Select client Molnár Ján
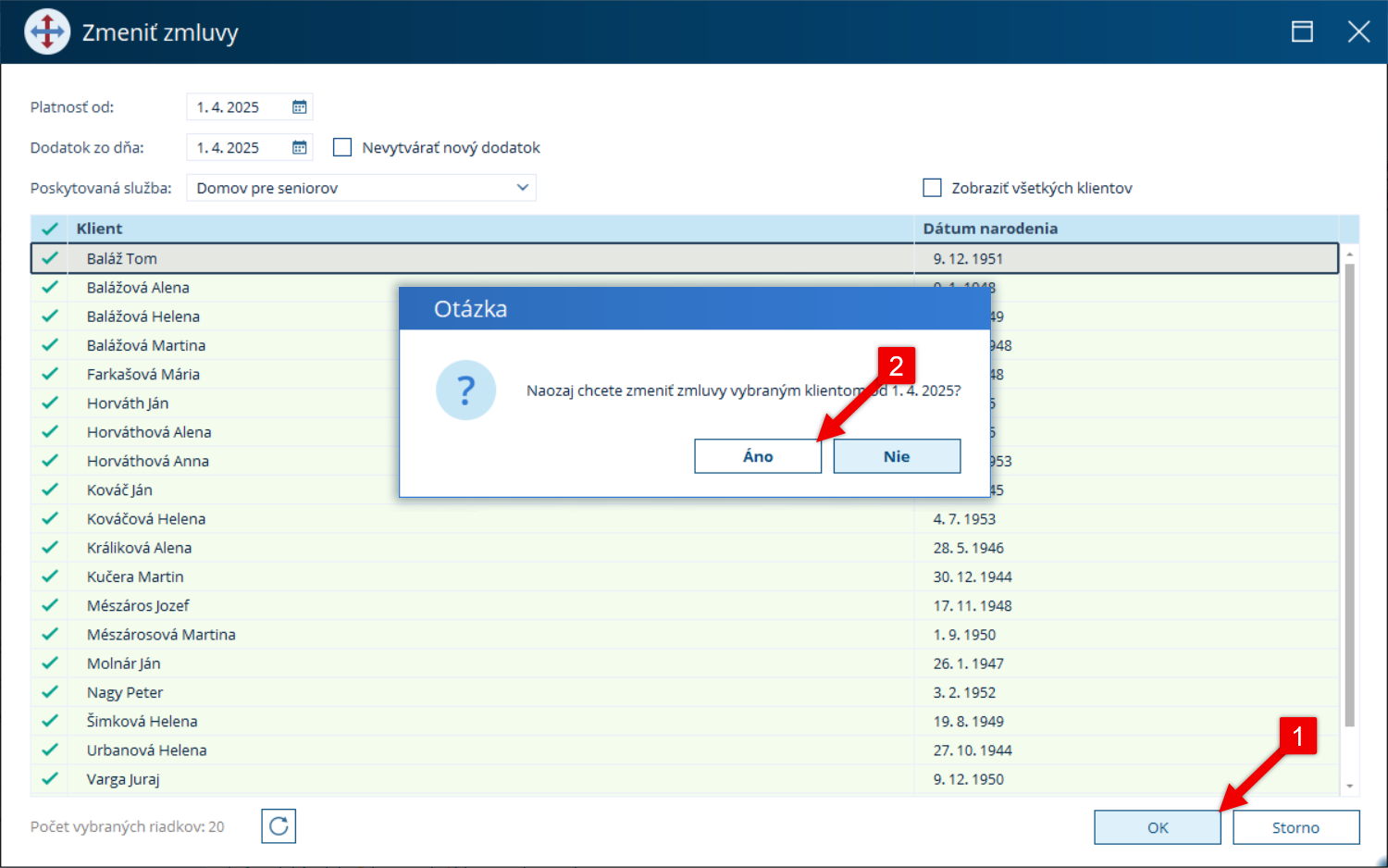This screenshot has height=868, width=1388. click(124, 663)
